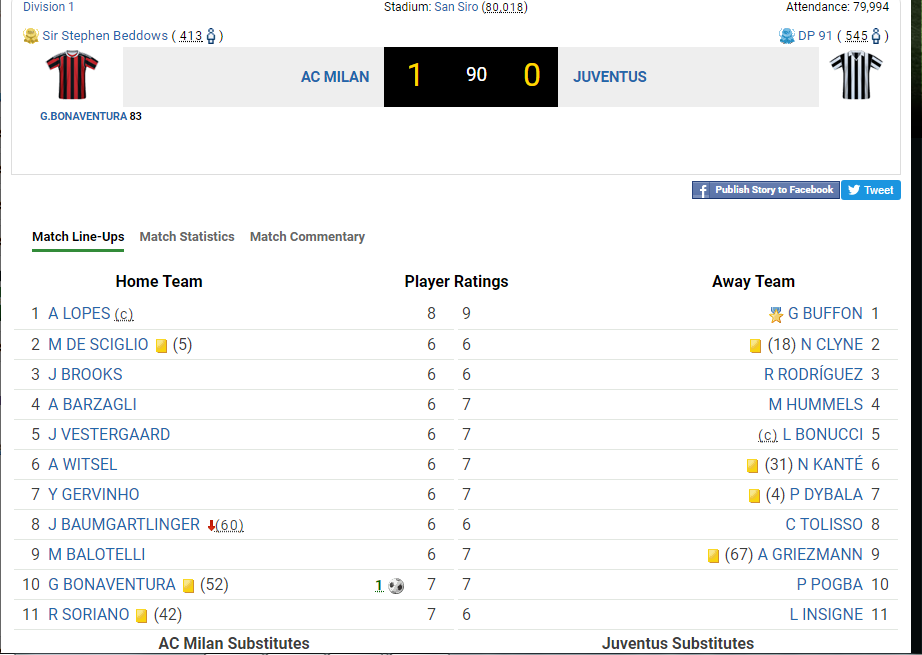Click the G.BONAVENTURA scorer link under the score
Viewport: 922px width, 655px height.
83,116
